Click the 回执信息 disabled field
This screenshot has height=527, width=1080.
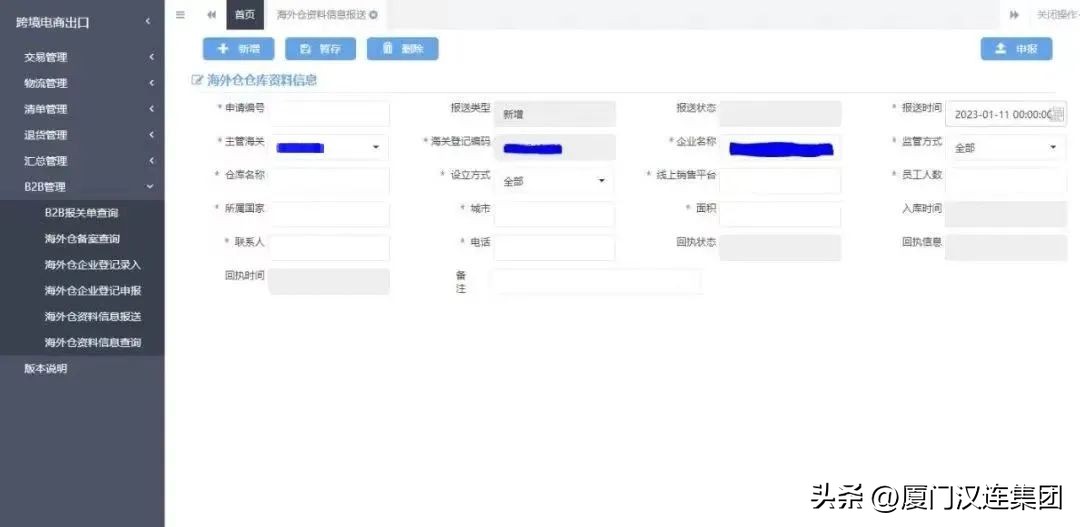(x=1006, y=248)
